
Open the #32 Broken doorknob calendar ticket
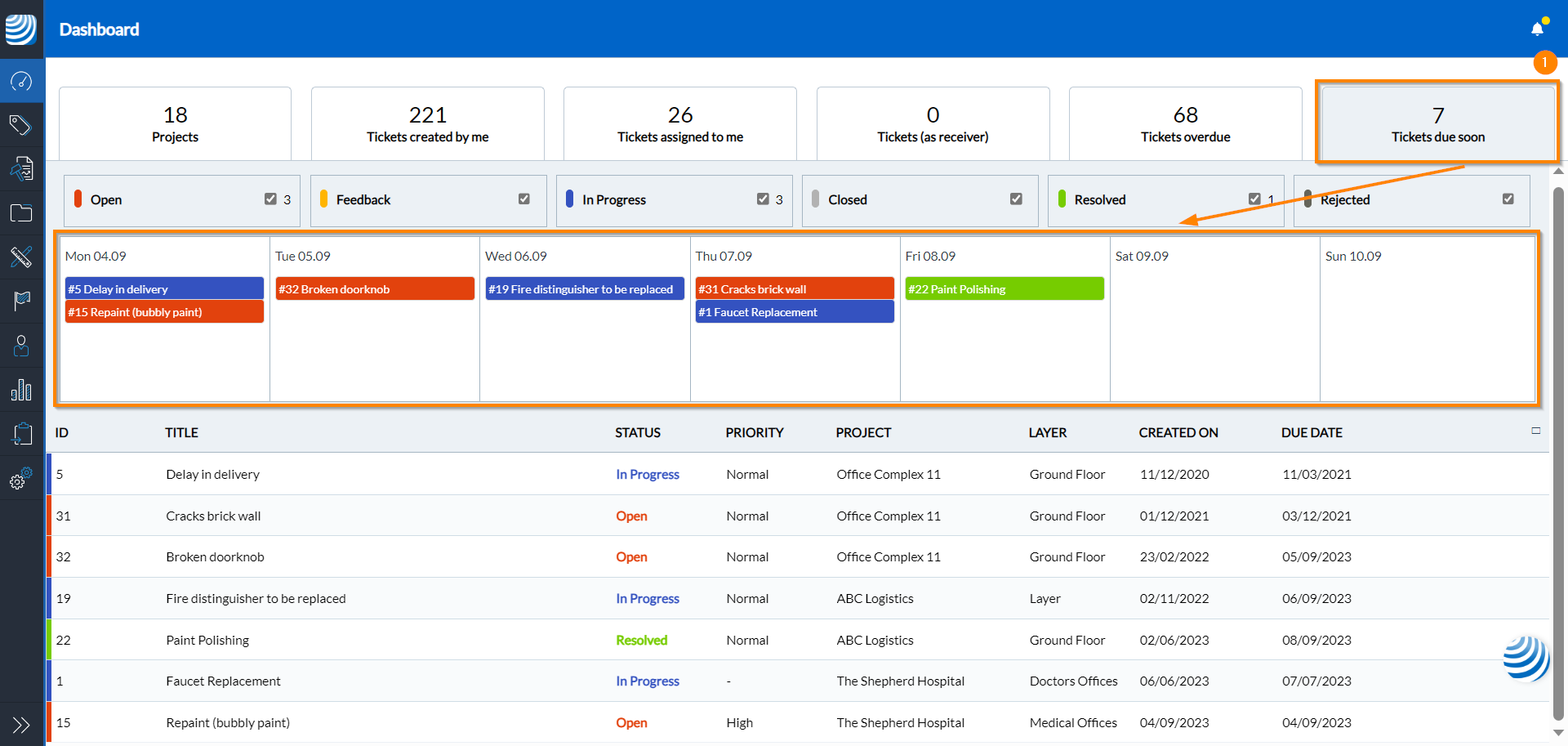click(375, 289)
